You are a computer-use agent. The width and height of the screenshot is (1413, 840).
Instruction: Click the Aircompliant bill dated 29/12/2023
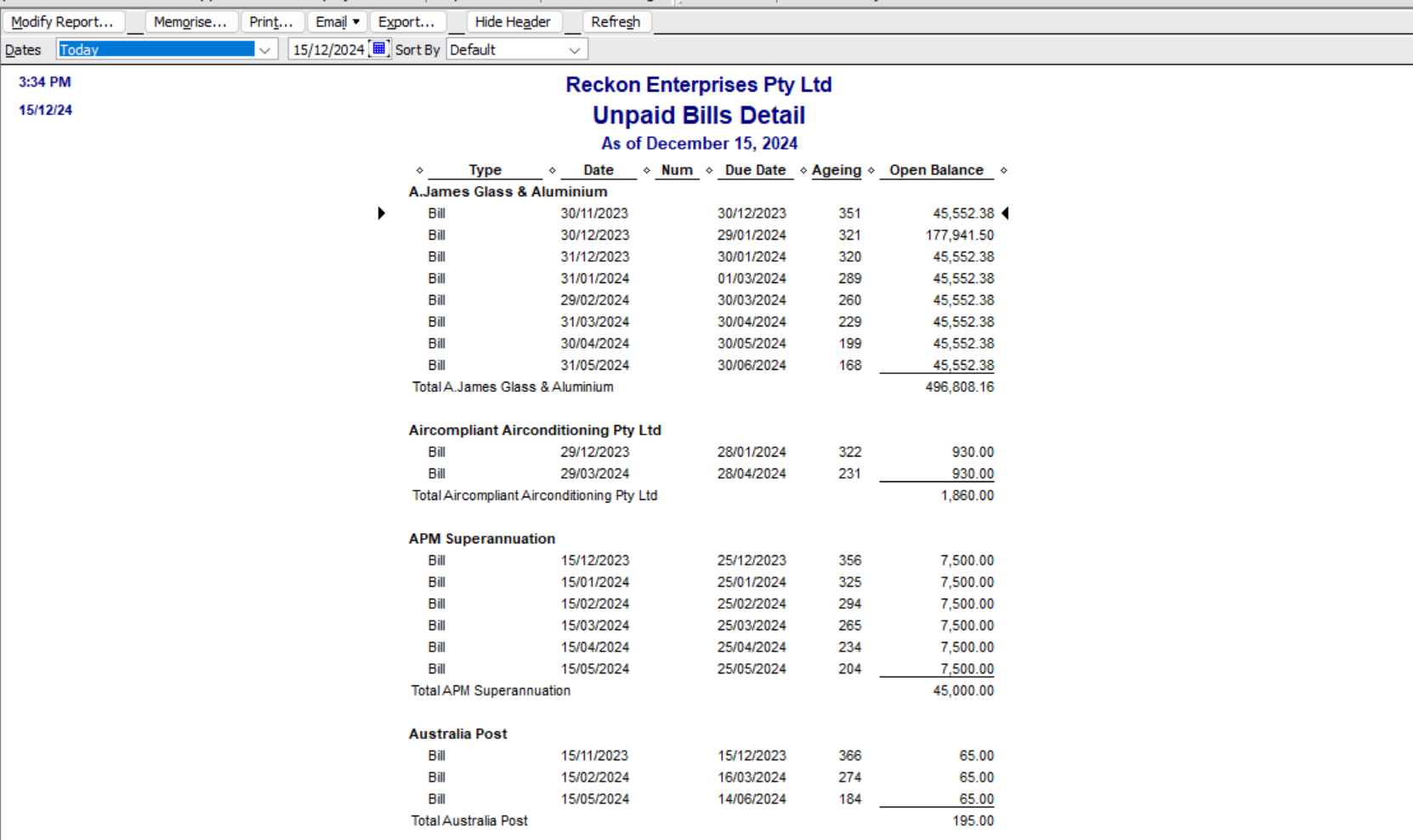click(x=594, y=452)
